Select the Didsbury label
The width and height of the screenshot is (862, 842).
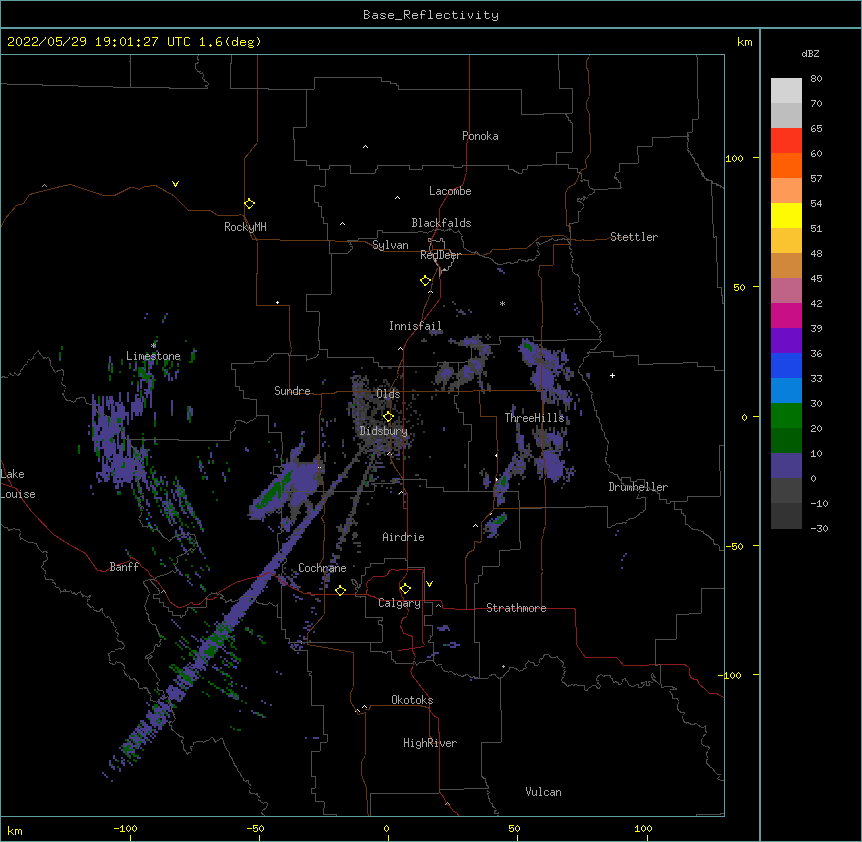tap(383, 431)
